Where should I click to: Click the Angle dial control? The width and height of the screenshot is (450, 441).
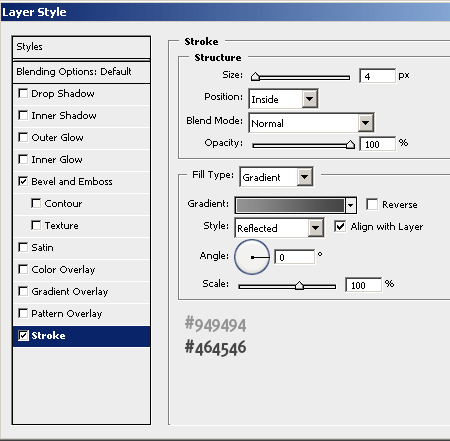pyautogui.click(x=252, y=257)
